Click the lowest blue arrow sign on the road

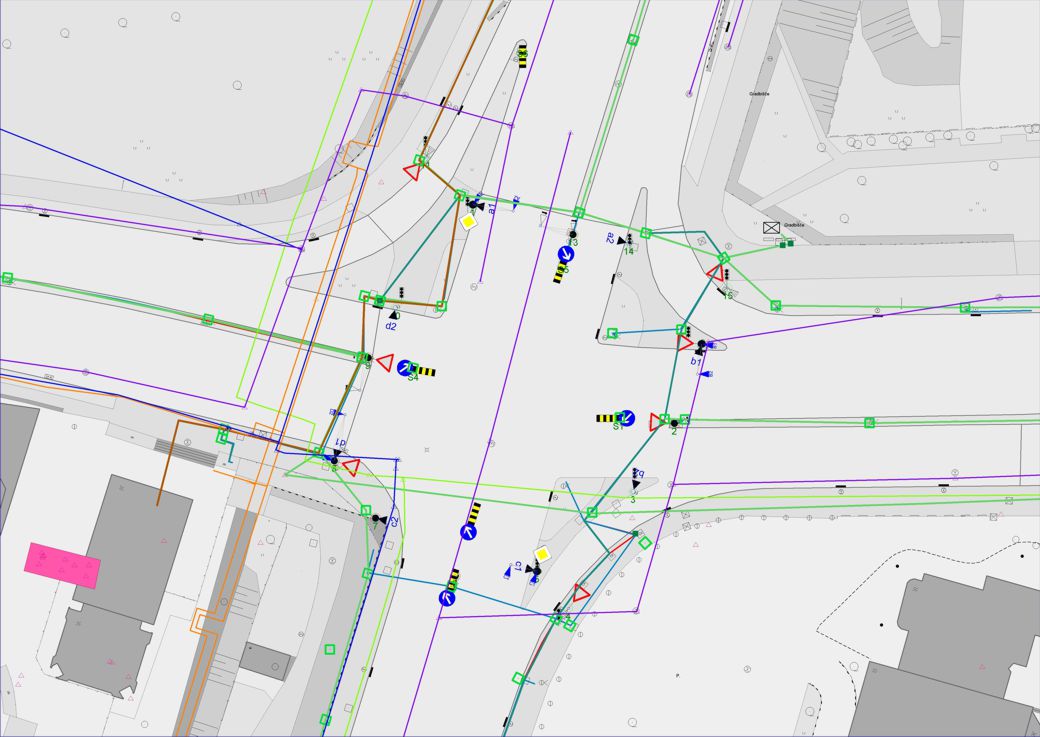(x=446, y=598)
